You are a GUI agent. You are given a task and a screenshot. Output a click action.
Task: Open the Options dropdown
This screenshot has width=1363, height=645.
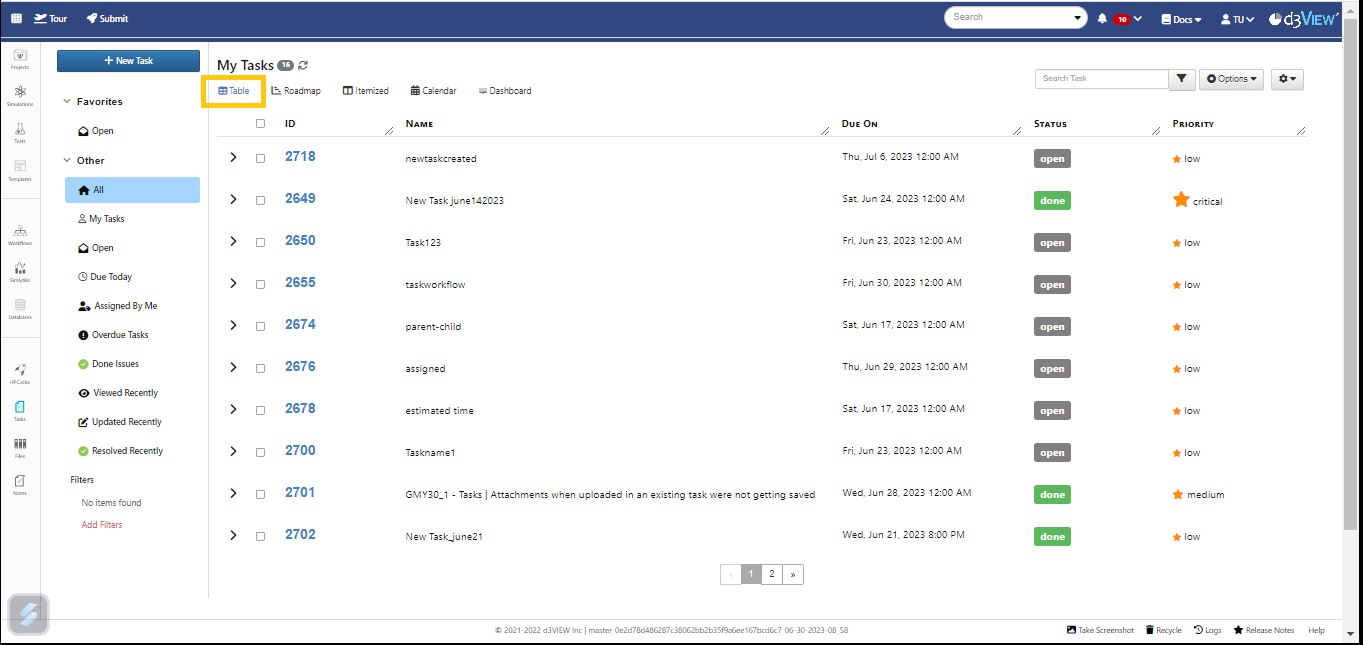(1231, 79)
